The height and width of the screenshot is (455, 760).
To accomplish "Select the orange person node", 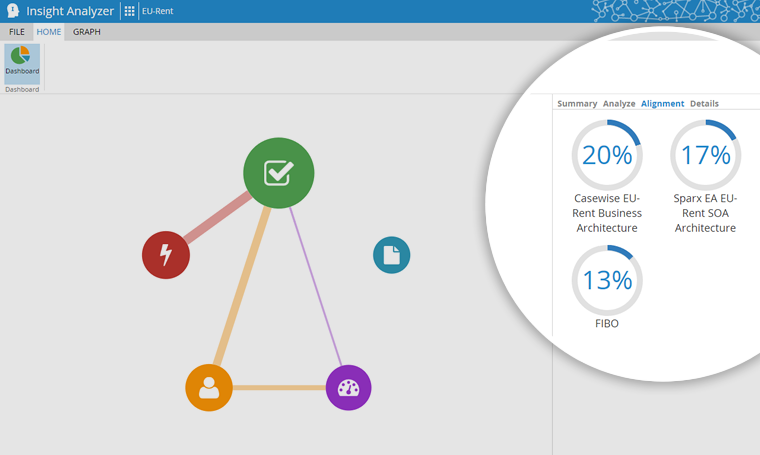I will [x=209, y=388].
